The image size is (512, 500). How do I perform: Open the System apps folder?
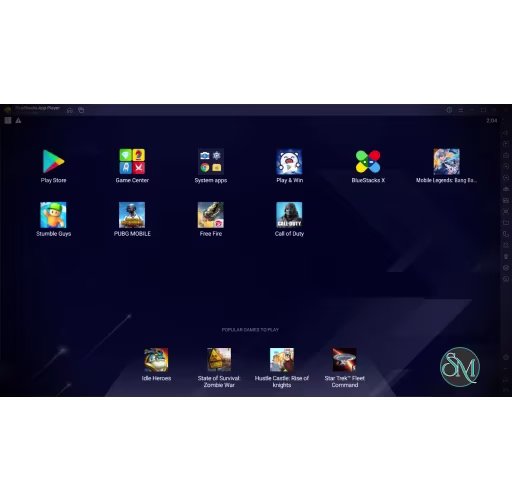coord(211,162)
